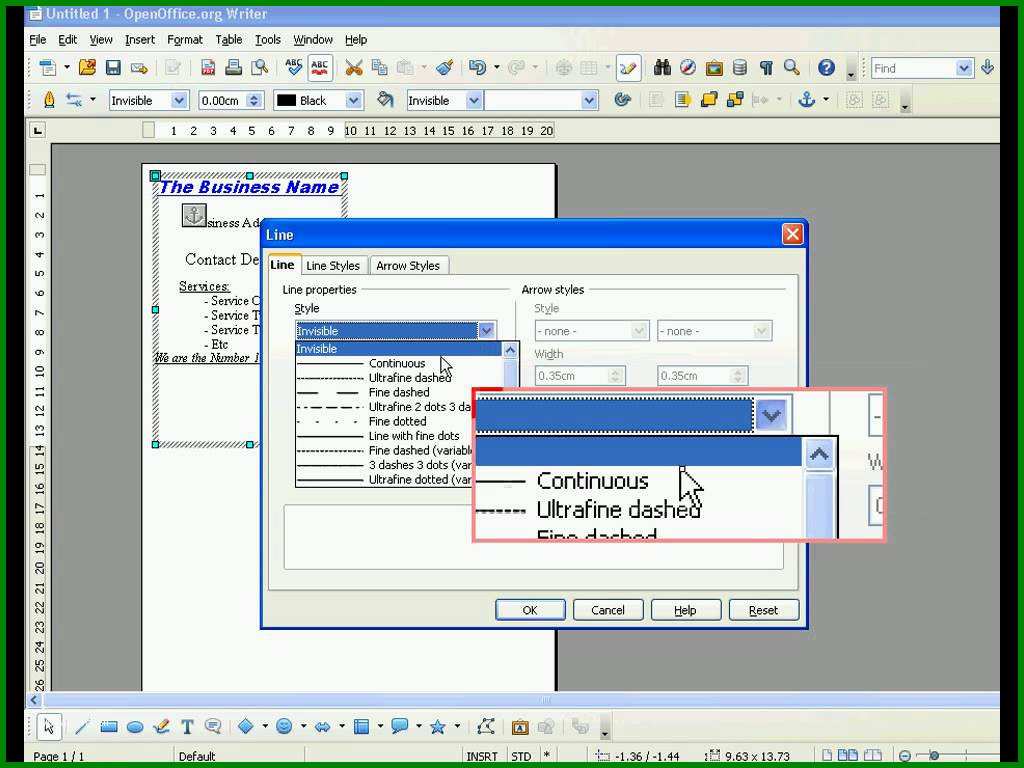The image size is (1024, 768).
Task: Toggle the Points edit tool in drawing toolbar
Action: click(x=486, y=726)
